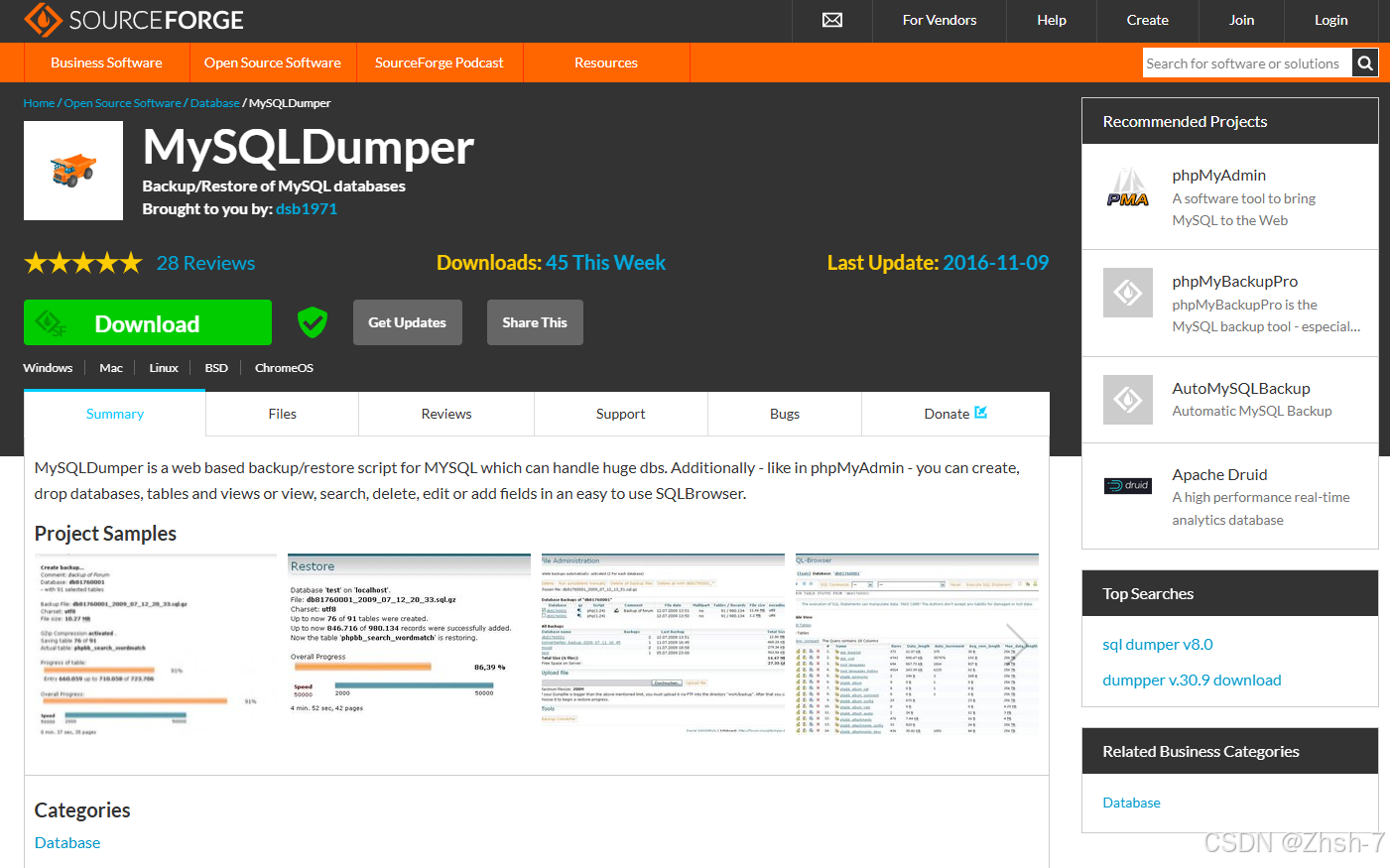Open the Resources menu
1390x868 pixels.
pyautogui.click(x=606, y=62)
